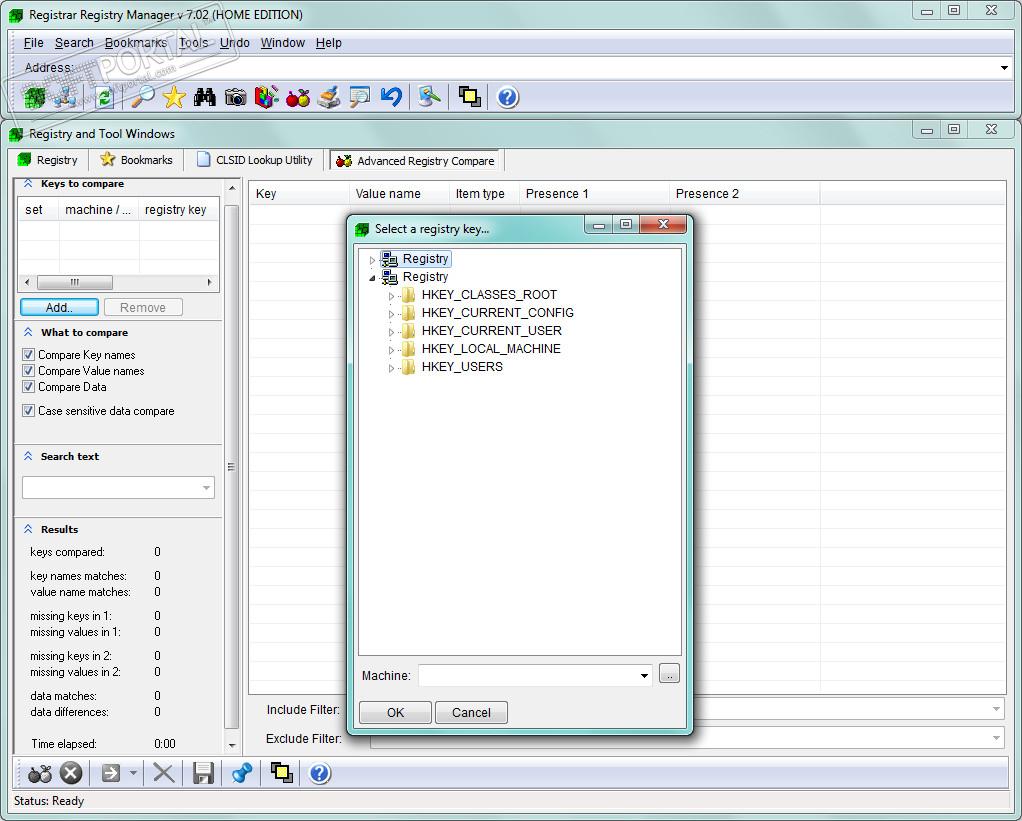Viewport: 1022px width, 821px height.
Task: Click the OK button in dialog
Action: pos(395,713)
